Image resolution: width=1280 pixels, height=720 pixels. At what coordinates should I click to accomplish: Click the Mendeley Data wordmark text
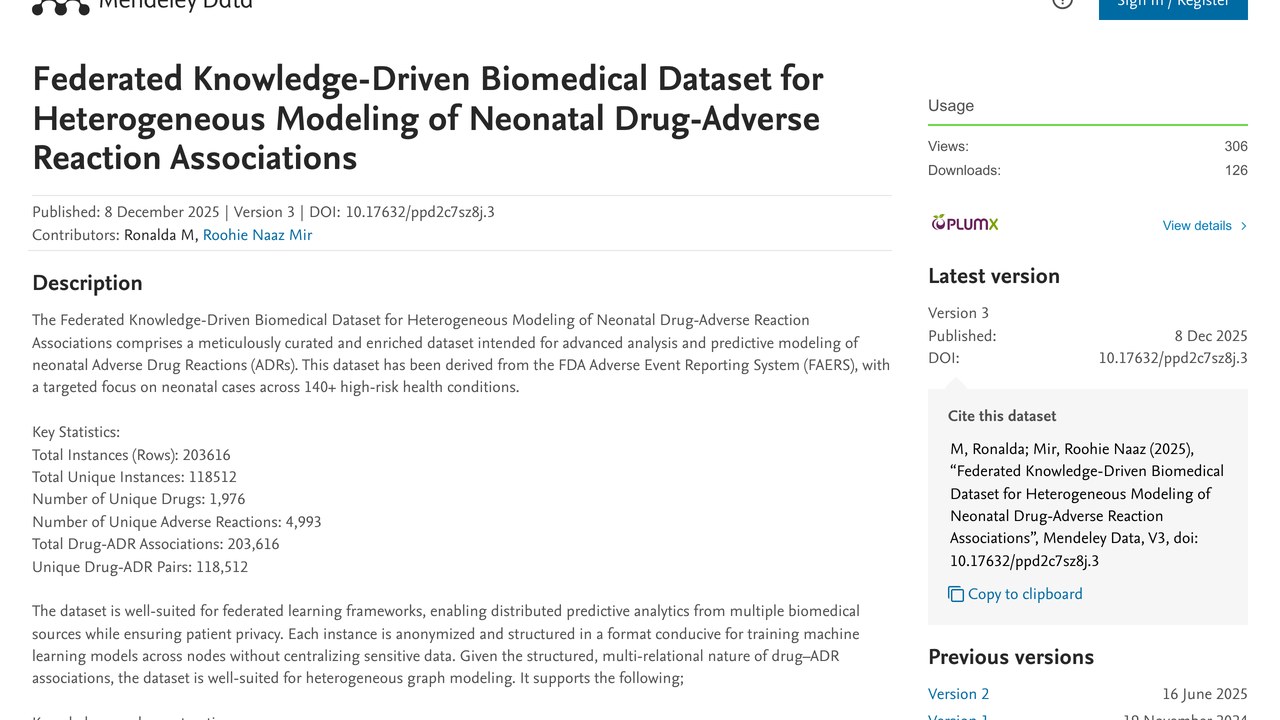175,4
